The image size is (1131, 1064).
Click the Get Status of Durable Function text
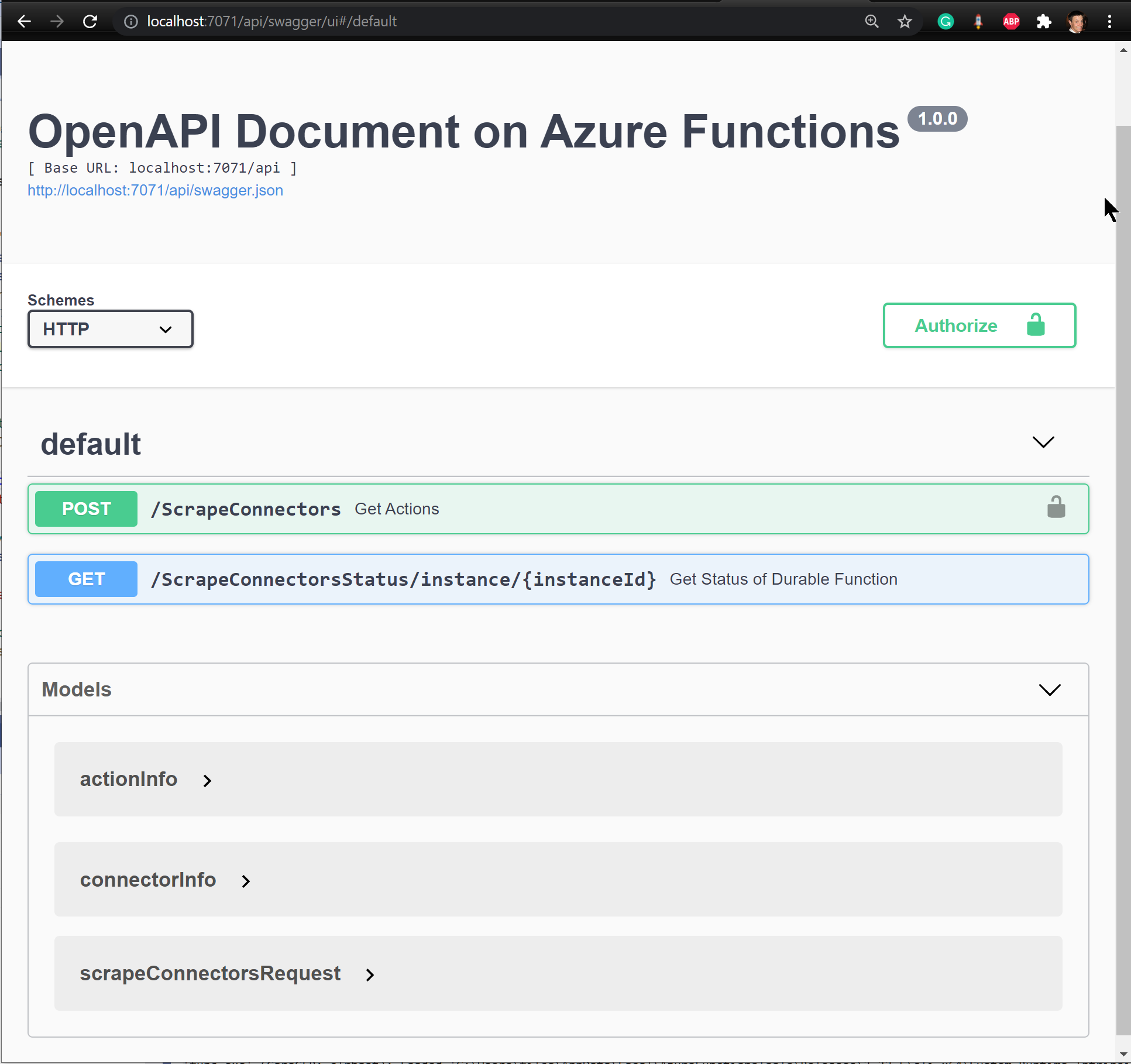click(x=783, y=579)
